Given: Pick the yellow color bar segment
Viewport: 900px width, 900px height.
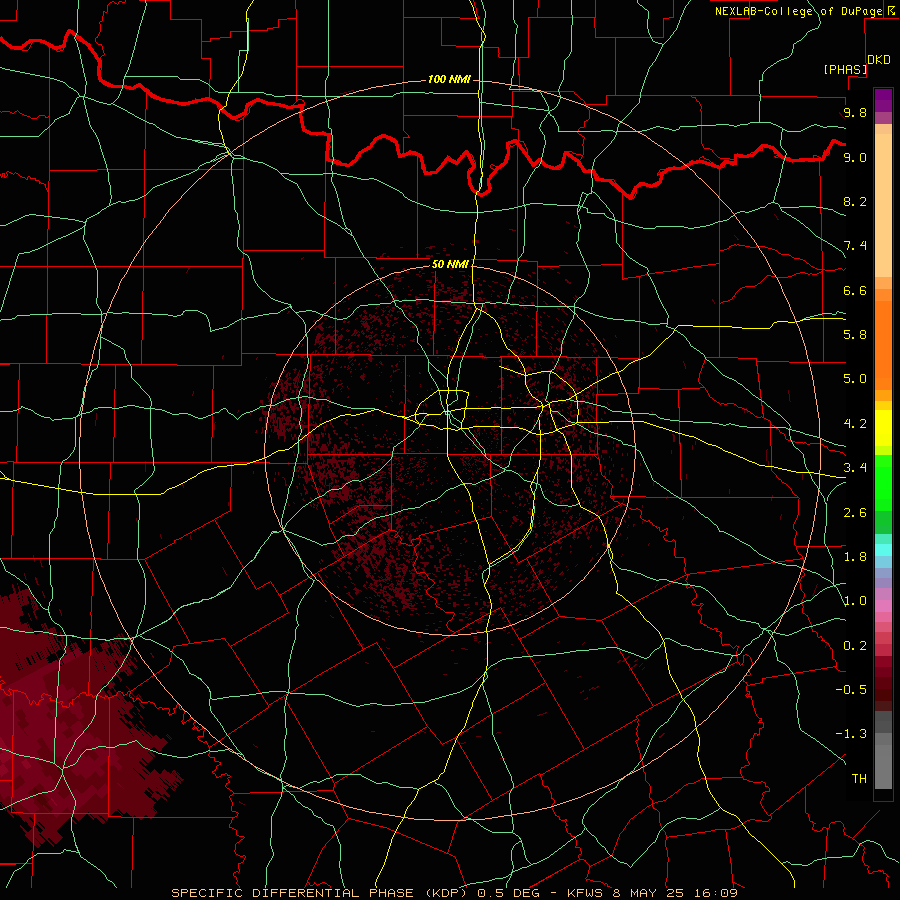Looking at the screenshot, I should tap(883, 428).
